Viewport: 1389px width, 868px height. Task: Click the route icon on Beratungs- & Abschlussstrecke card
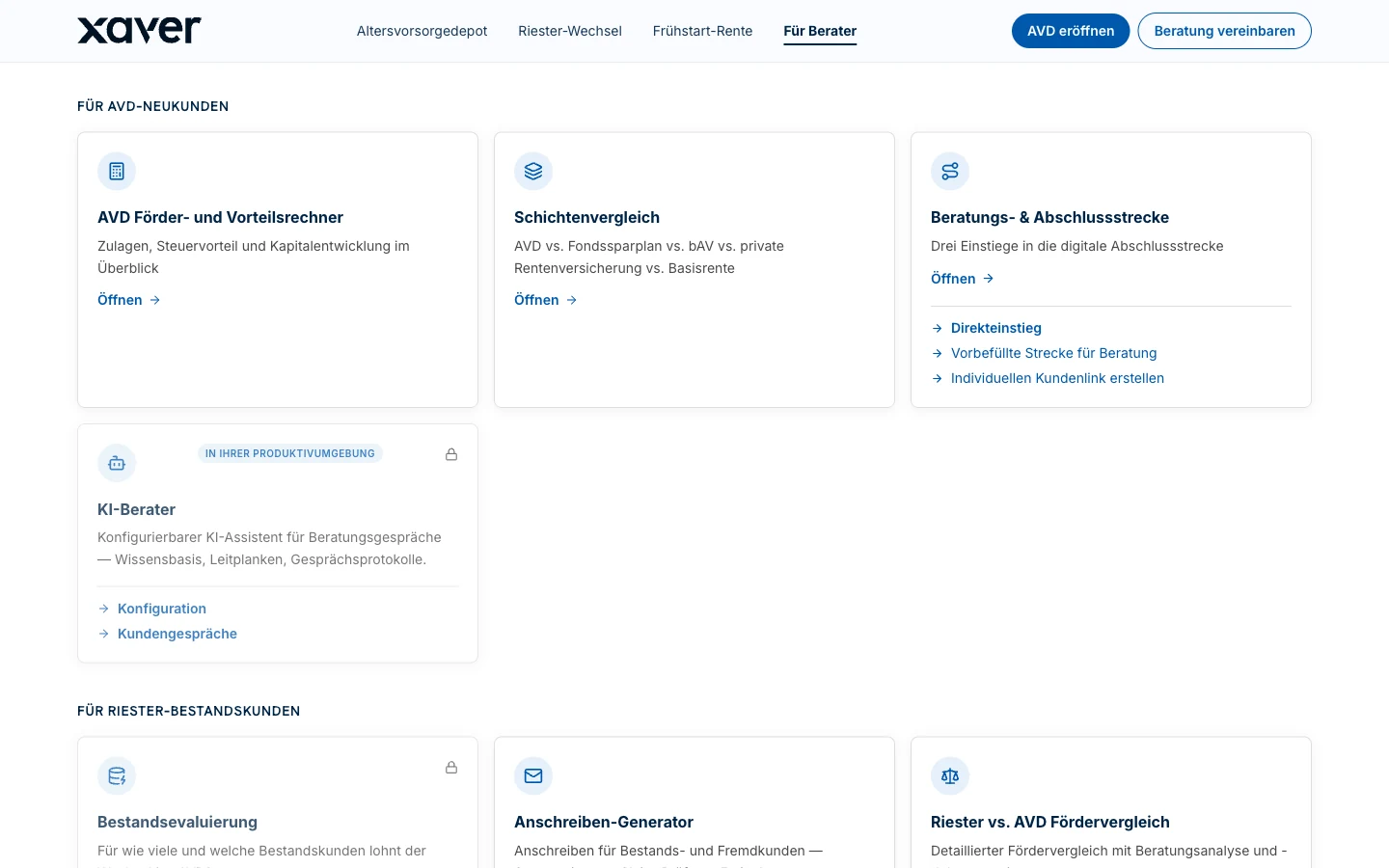(x=950, y=172)
